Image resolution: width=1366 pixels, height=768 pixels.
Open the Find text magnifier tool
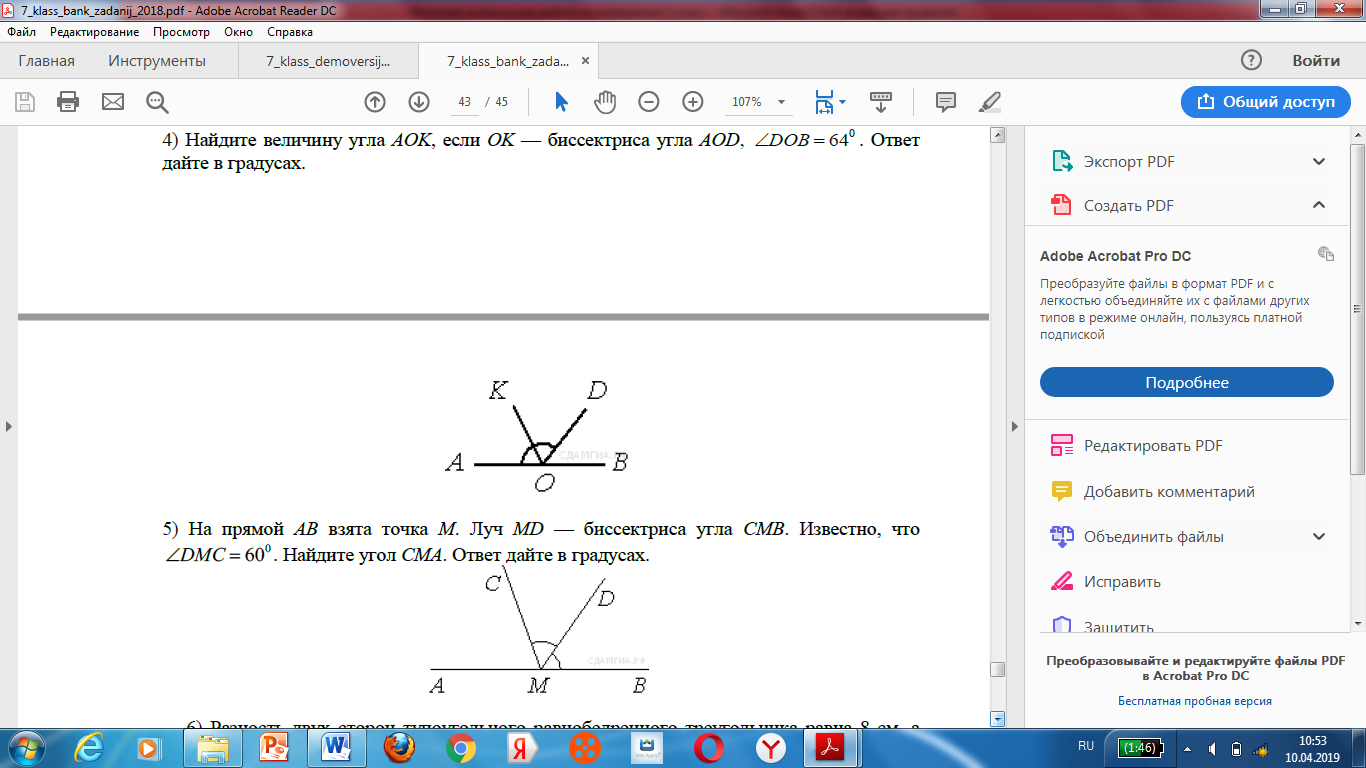click(158, 102)
